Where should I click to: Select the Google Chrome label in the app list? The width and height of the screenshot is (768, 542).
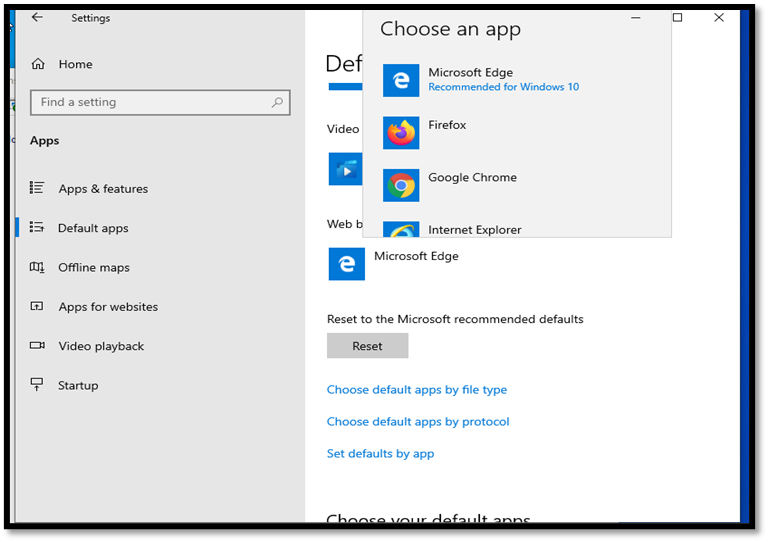(x=473, y=177)
